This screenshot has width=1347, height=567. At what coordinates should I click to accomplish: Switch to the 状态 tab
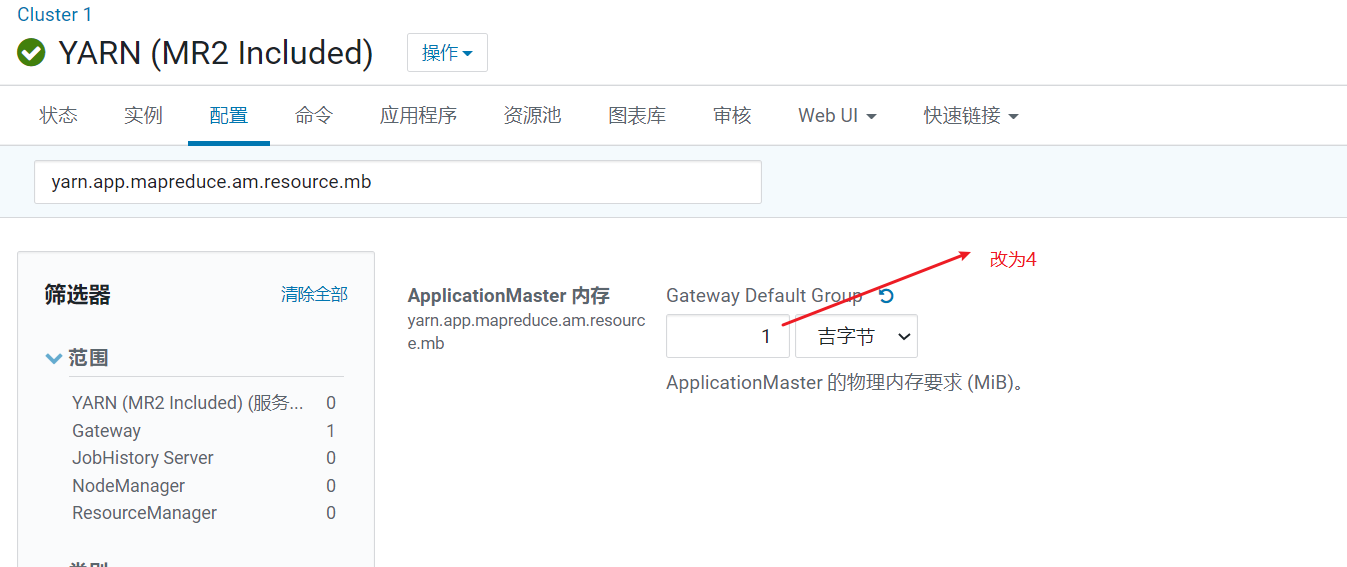tap(58, 116)
